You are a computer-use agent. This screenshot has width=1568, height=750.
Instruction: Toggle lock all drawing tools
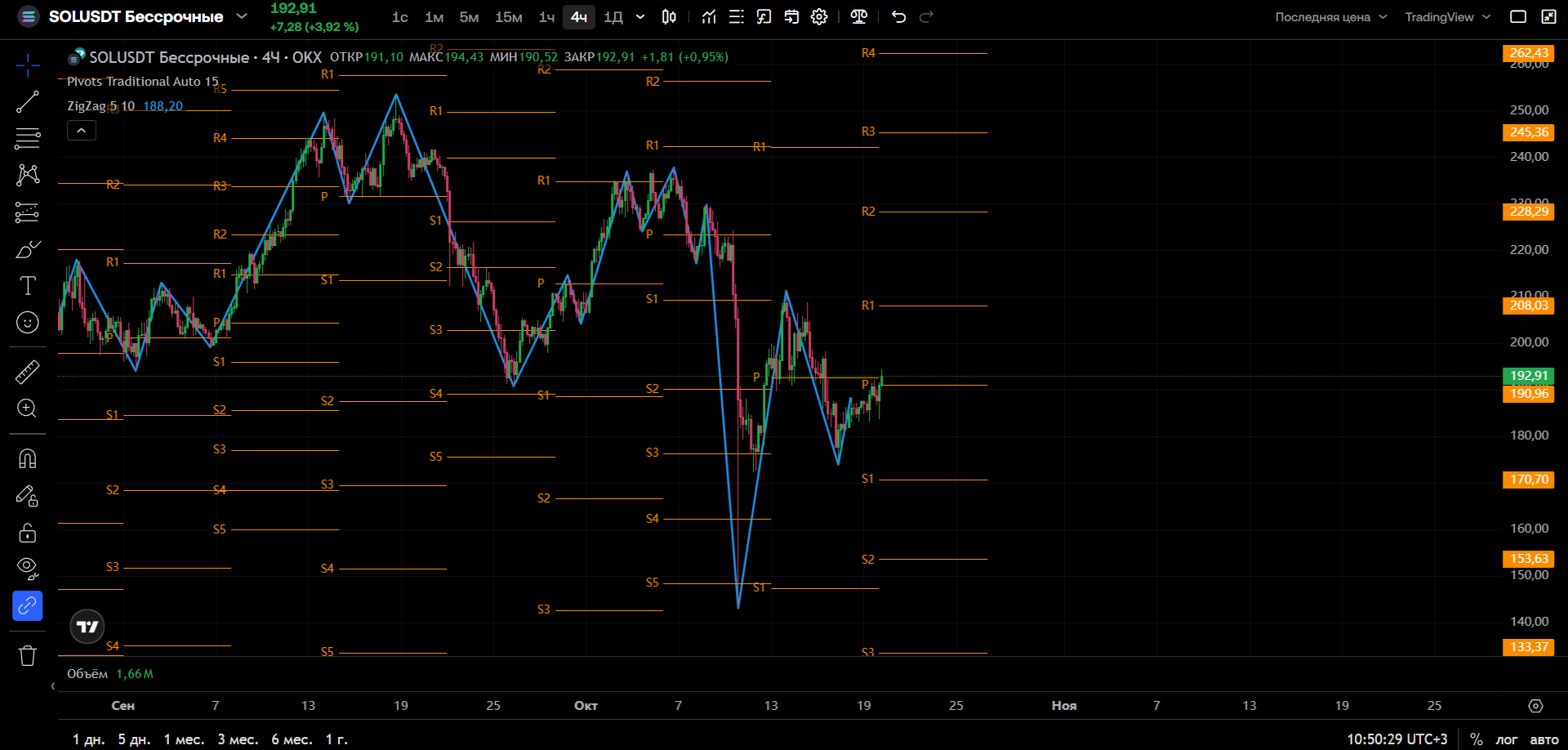click(x=27, y=533)
